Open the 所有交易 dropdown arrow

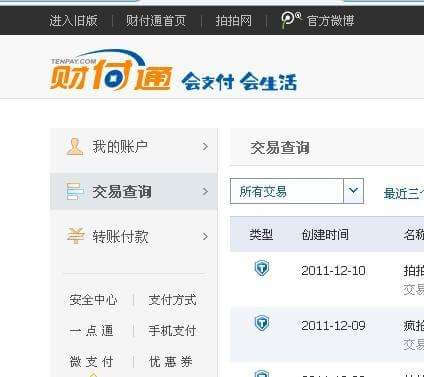coord(353,191)
